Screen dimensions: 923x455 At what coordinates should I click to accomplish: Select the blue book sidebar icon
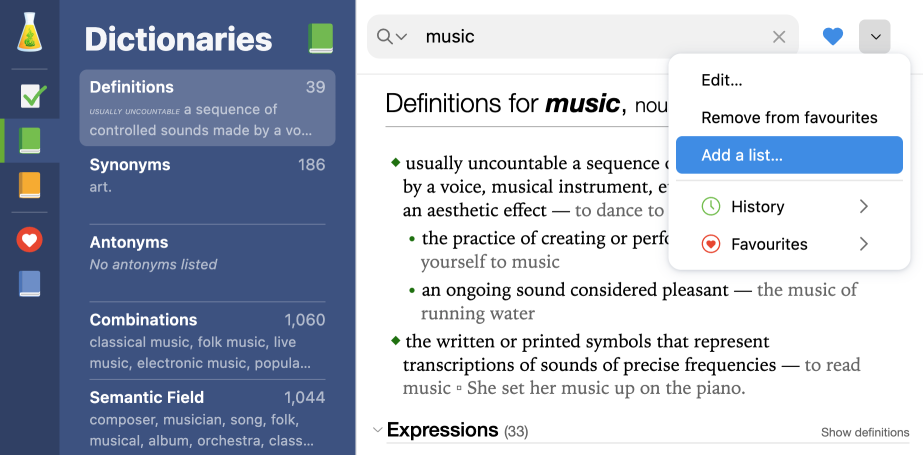point(31,285)
